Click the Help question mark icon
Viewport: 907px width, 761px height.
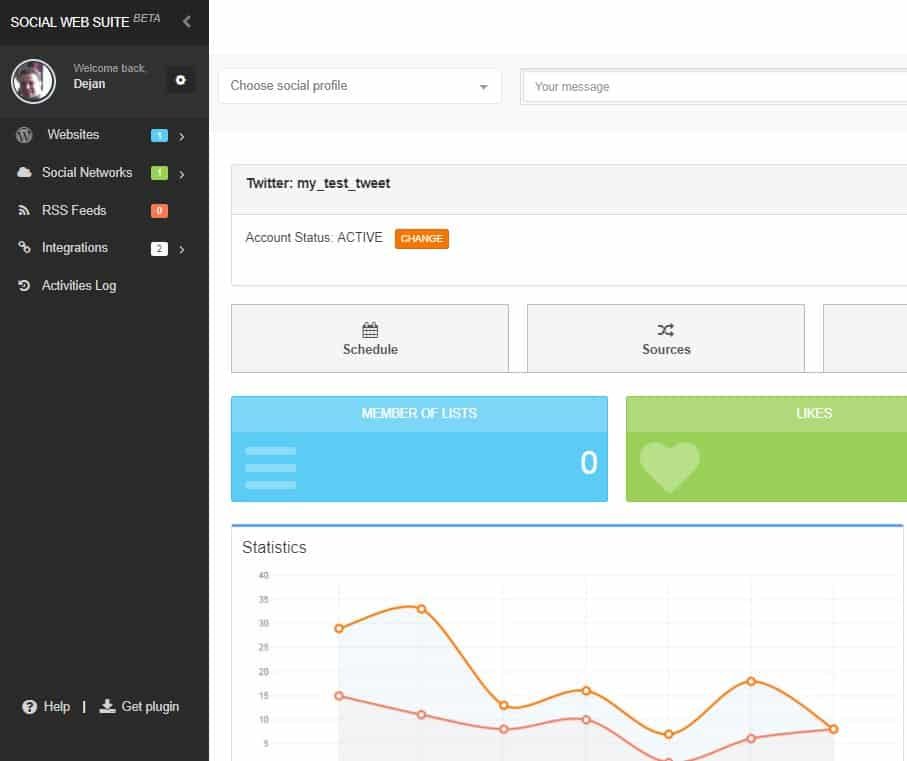click(29, 707)
